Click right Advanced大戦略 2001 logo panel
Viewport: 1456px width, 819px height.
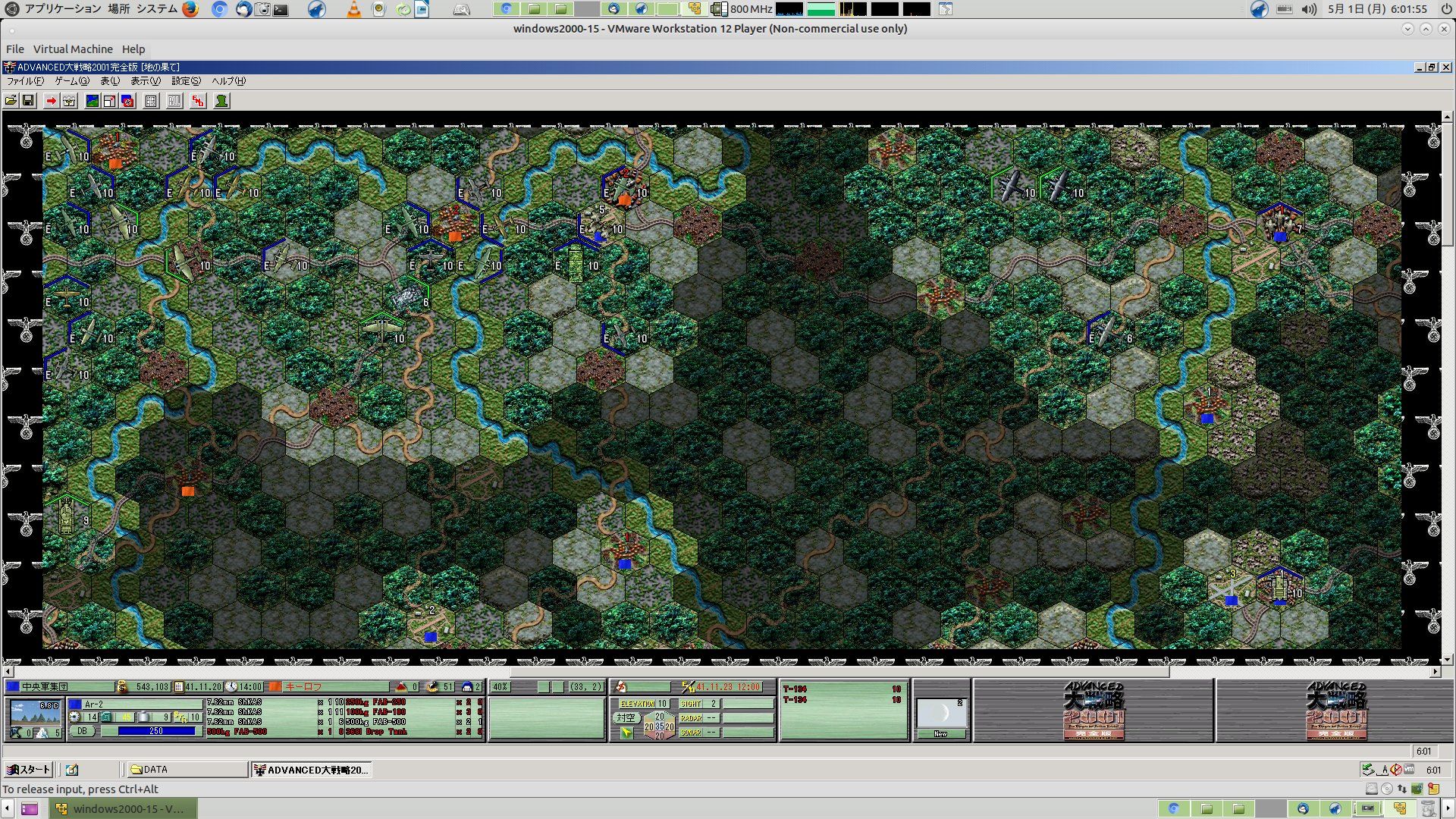click(x=1335, y=711)
